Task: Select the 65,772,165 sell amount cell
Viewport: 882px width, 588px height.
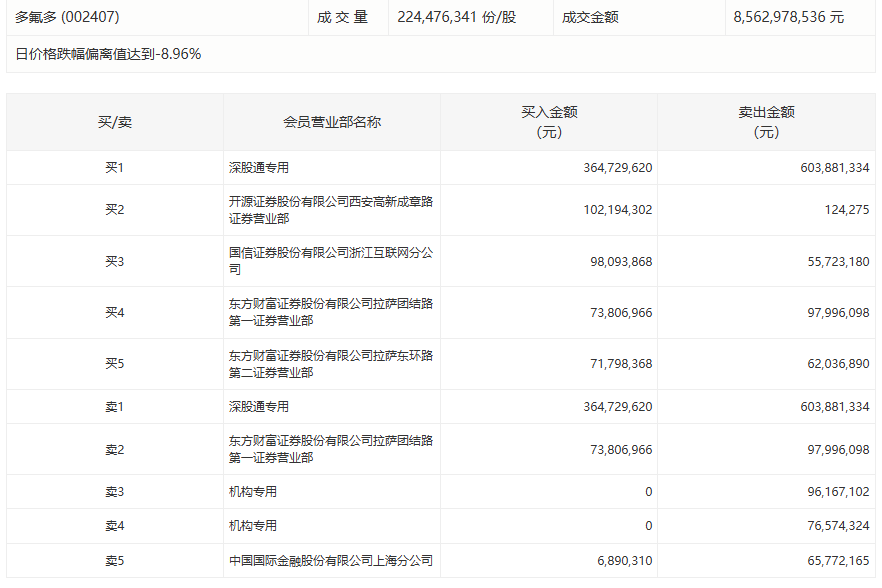Action: 834,561
